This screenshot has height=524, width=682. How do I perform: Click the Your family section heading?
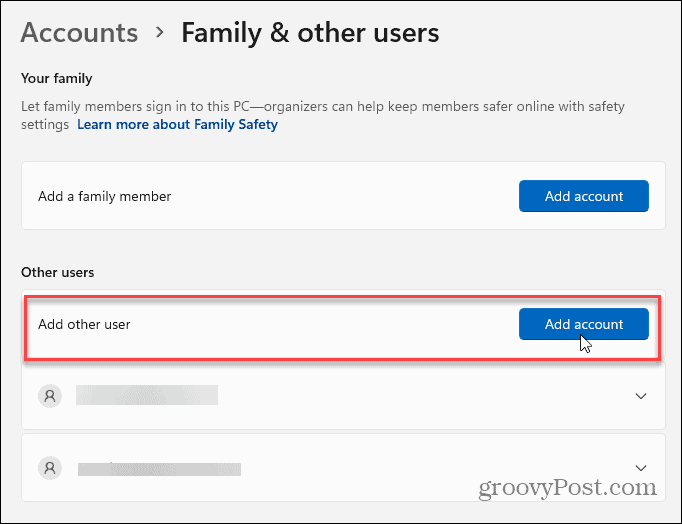coord(56,78)
